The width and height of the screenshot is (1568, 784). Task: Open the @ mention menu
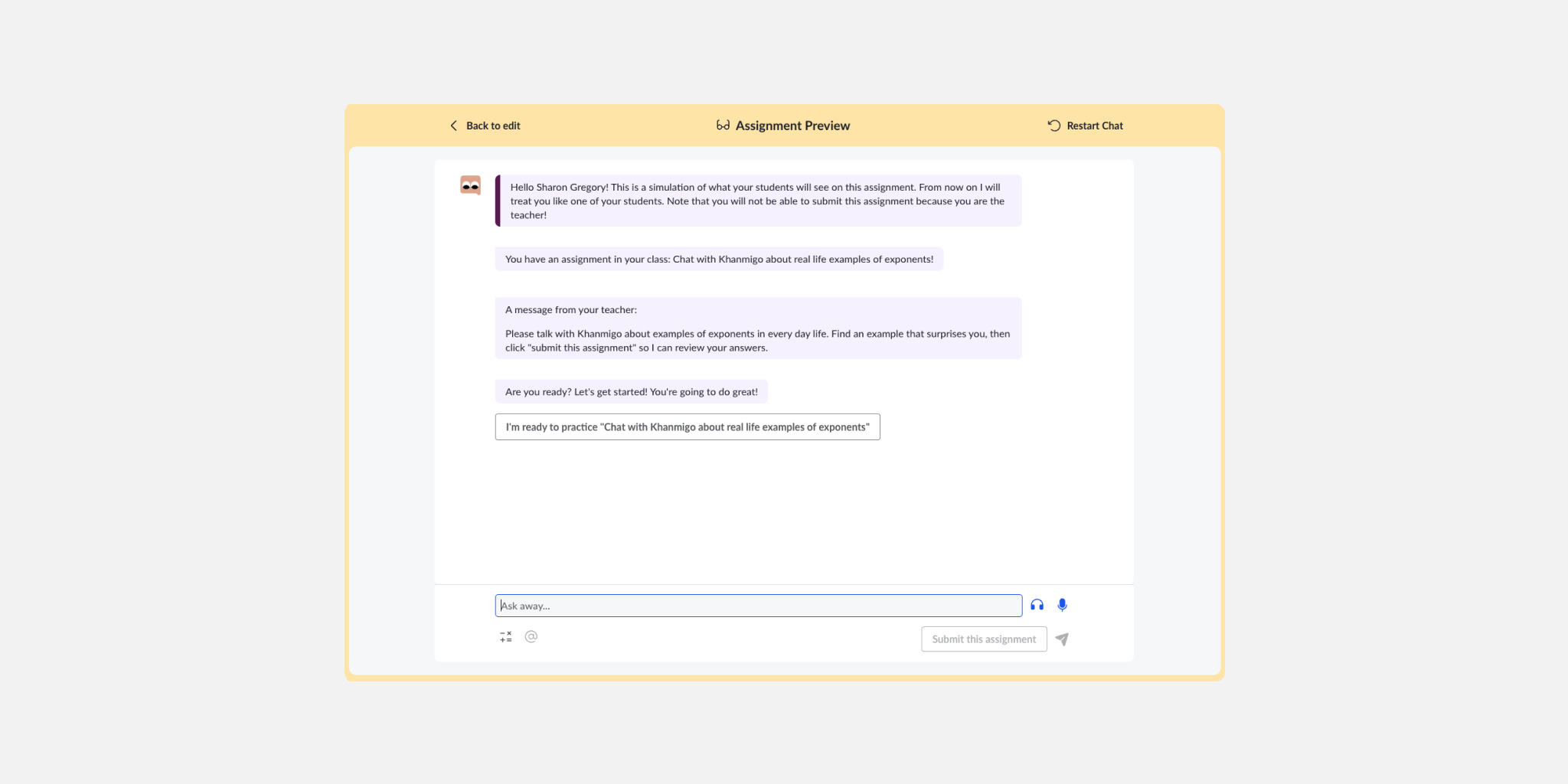(531, 636)
